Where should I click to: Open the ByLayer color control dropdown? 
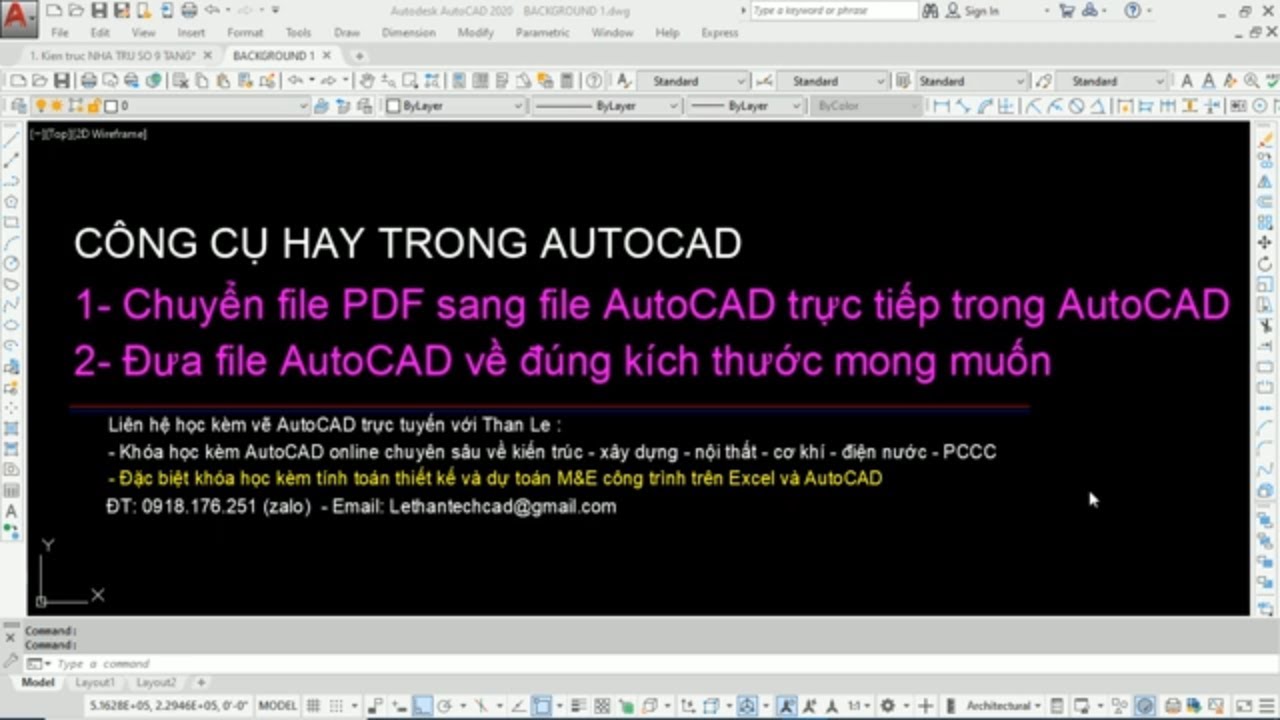pos(455,106)
